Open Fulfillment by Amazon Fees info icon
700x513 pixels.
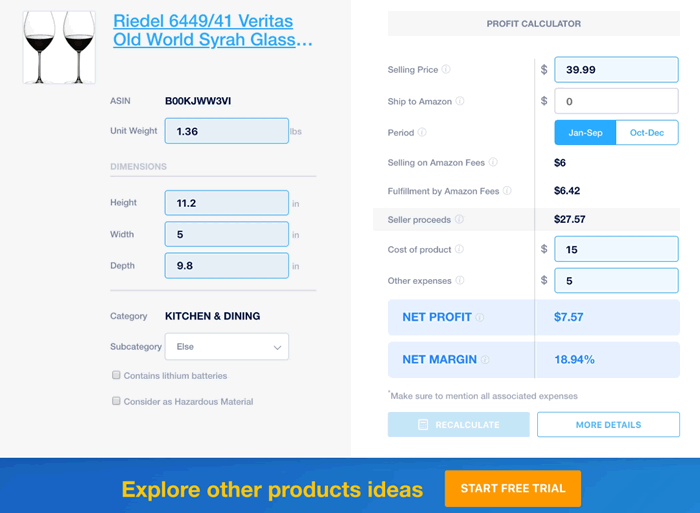(507, 191)
